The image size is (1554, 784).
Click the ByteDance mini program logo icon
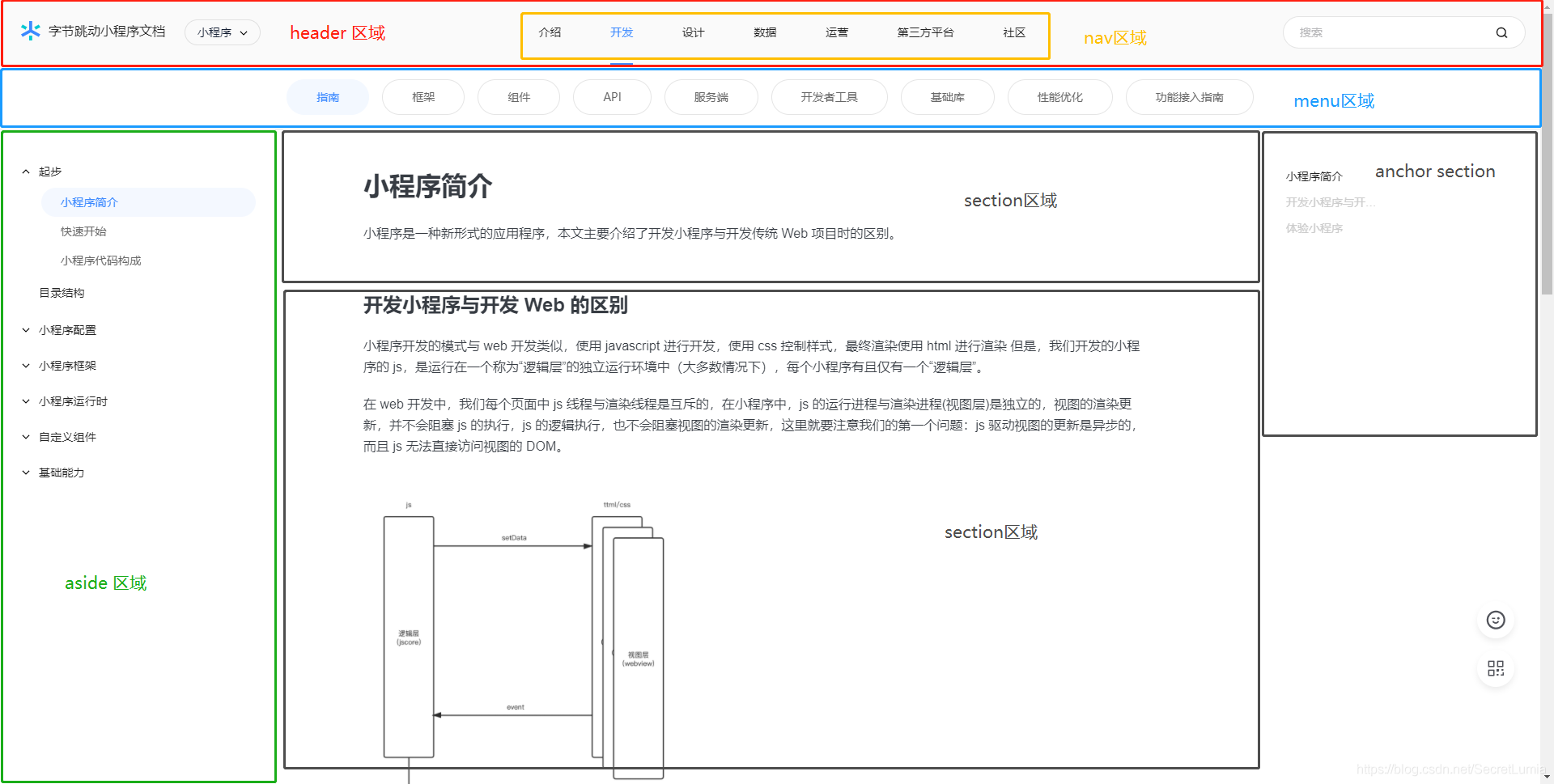(30, 31)
